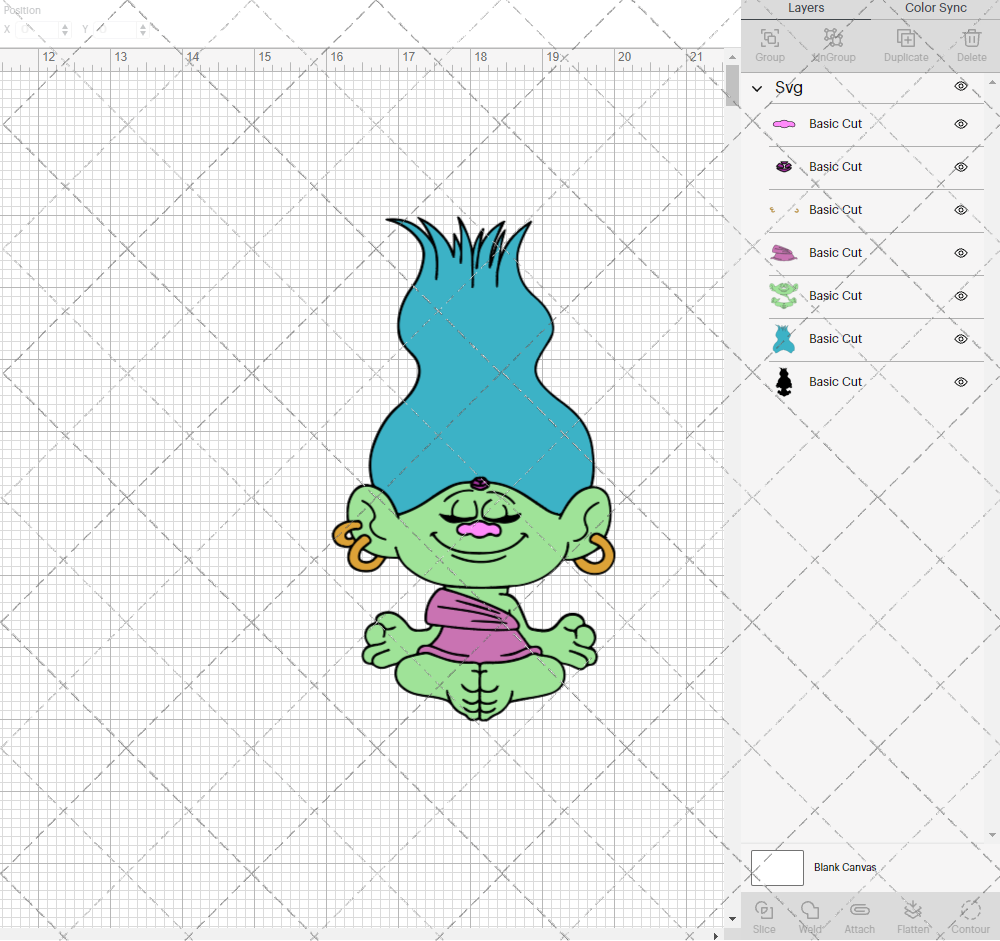Select the Flatten tool icon
1000x941 pixels.
[913, 910]
